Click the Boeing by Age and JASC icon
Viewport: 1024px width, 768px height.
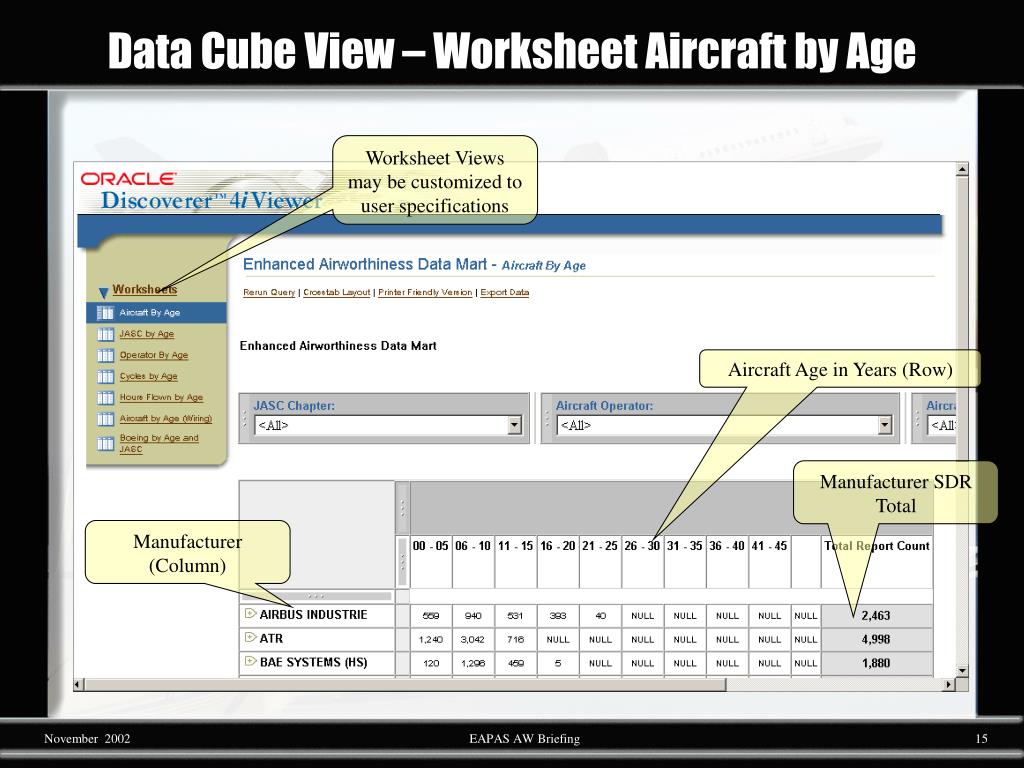pyautogui.click(x=105, y=444)
